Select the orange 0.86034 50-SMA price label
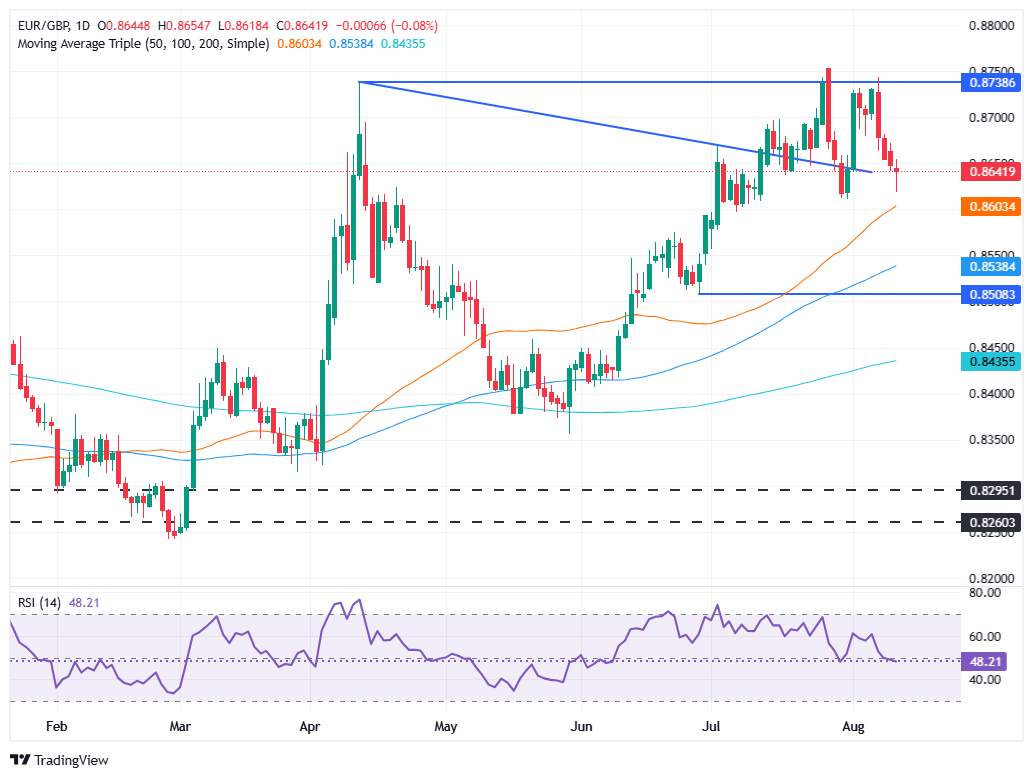 click(x=989, y=208)
